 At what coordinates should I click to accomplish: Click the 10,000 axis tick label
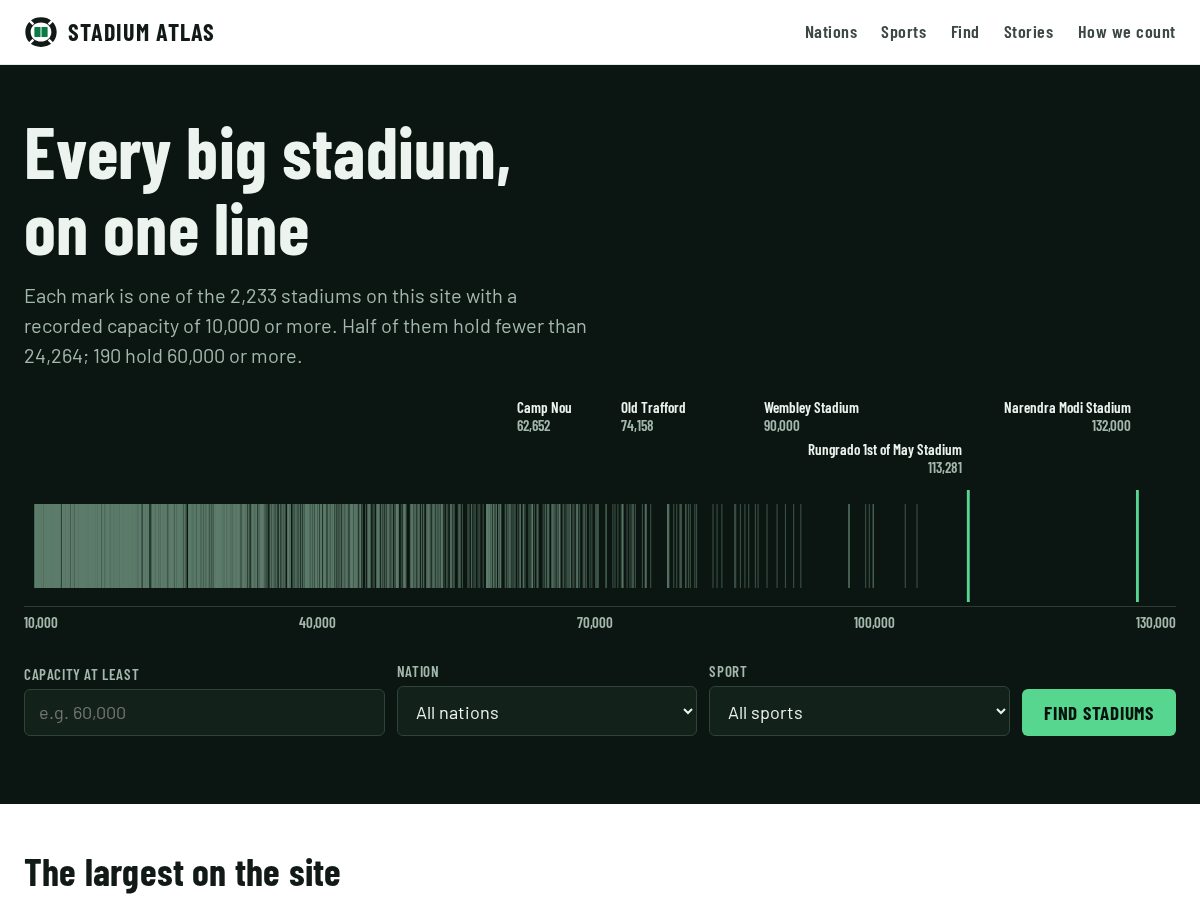41,622
